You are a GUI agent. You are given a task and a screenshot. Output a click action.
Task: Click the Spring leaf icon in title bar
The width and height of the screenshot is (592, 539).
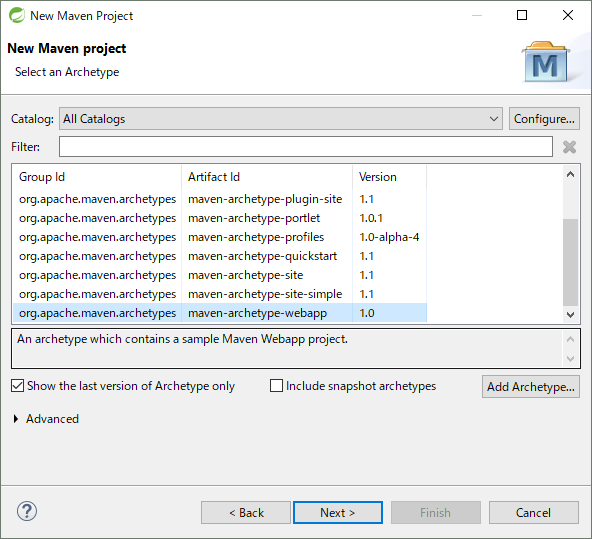point(17,15)
